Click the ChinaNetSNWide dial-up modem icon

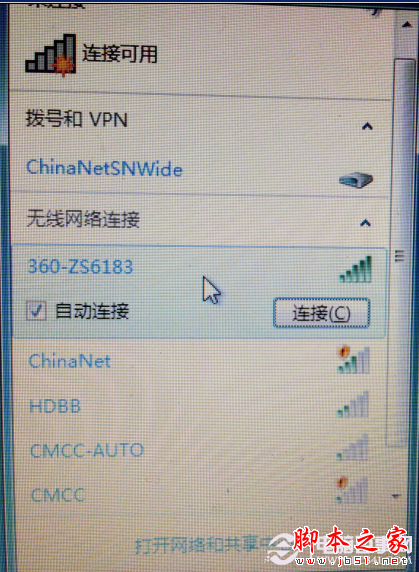point(356,180)
